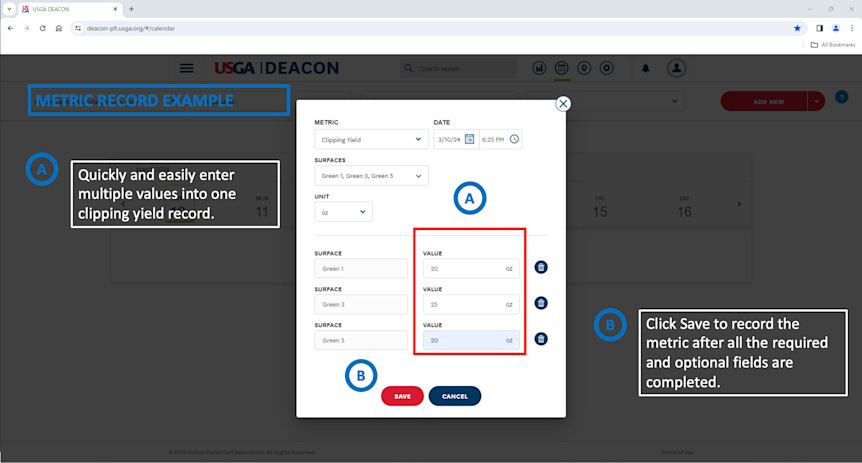Click the USGA DEACON logo

[x=277, y=68]
